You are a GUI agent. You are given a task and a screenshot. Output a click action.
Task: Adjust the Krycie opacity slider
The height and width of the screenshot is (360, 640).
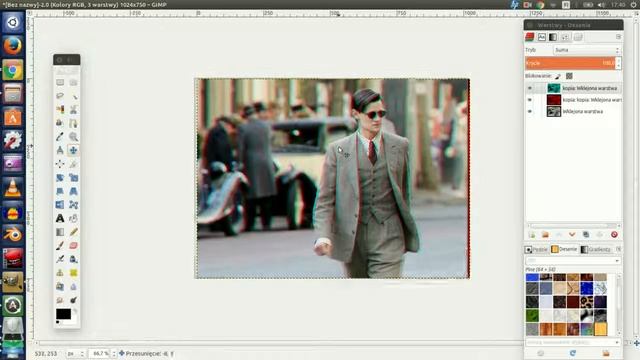[571, 63]
